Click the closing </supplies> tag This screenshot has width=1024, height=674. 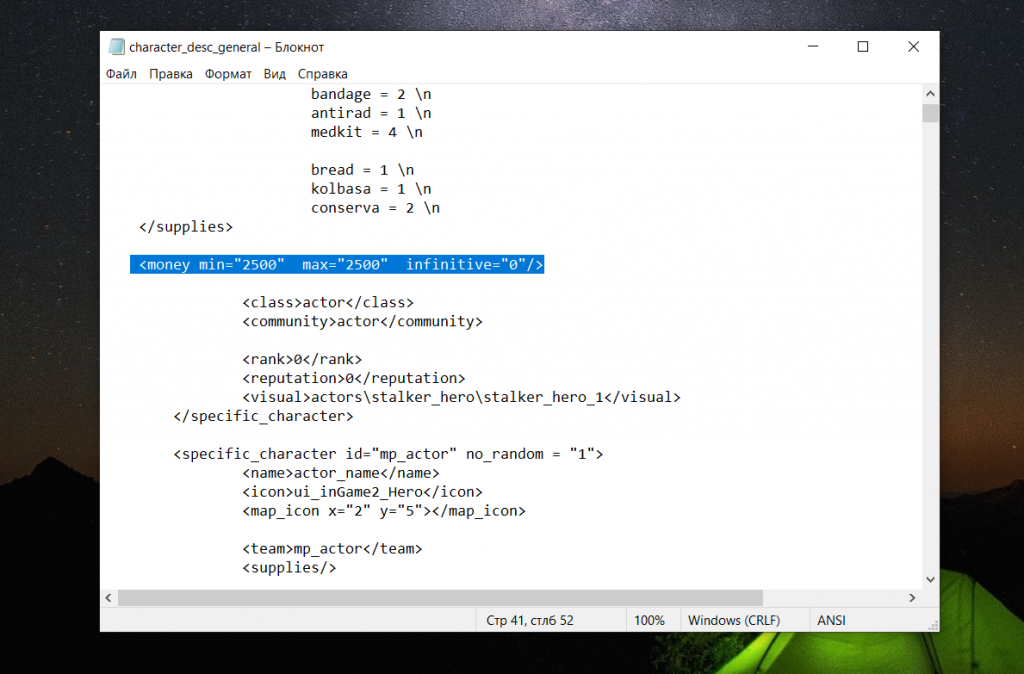pos(185,227)
